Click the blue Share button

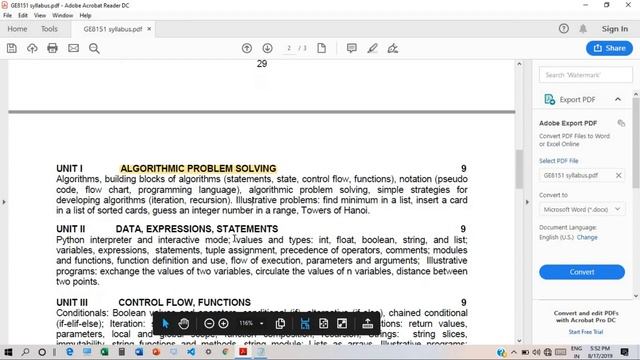(609, 48)
